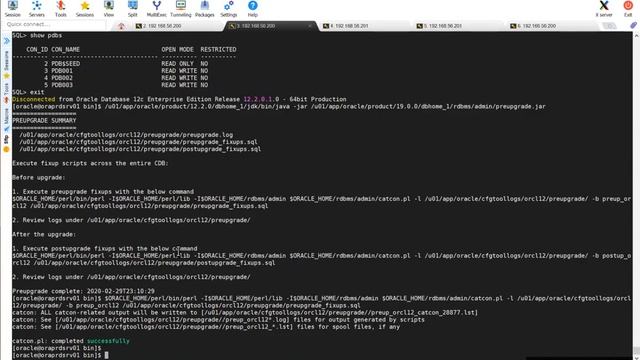Click the 'Preupgrade complete: 2020-02-29T23:10:29' line
This screenshot has width=640, height=360.
pos(83,291)
